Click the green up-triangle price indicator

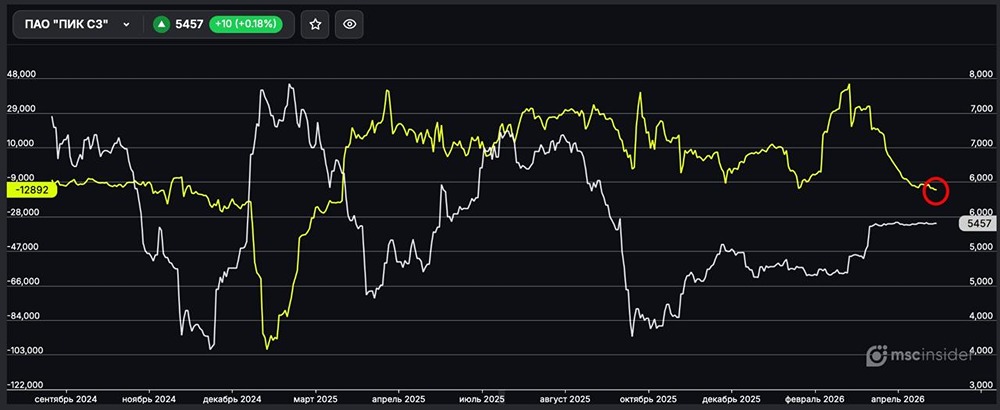click(x=161, y=24)
